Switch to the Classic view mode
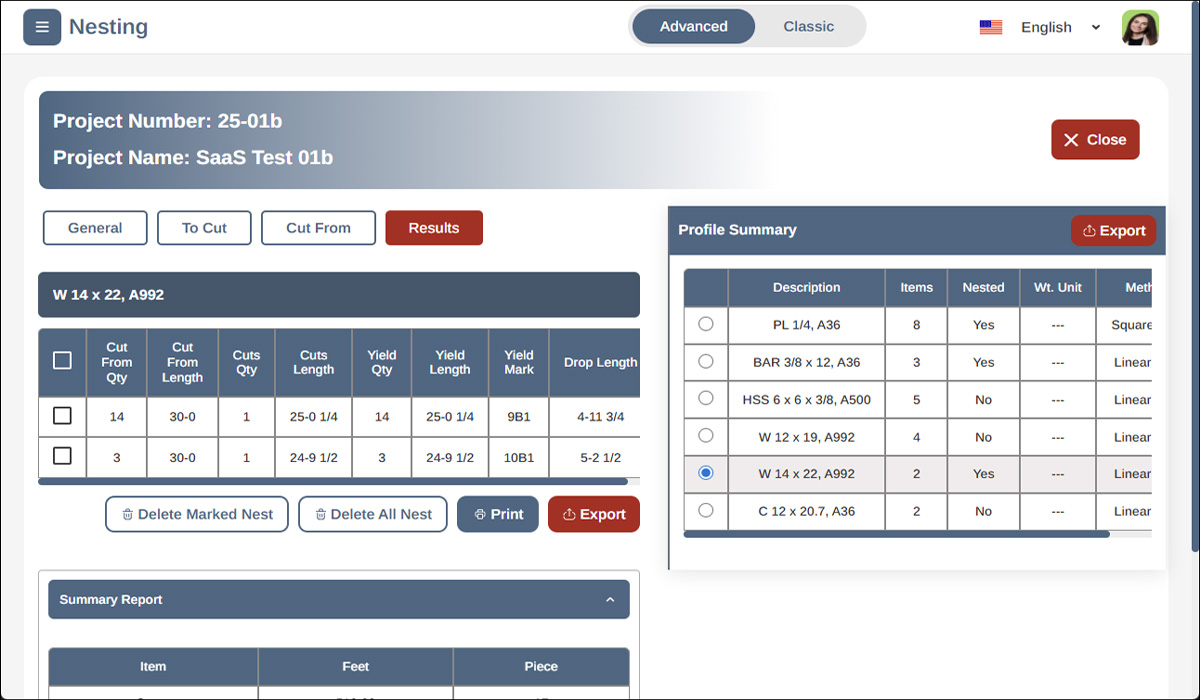Image resolution: width=1200 pixels, height=700 pixels. 808,27
